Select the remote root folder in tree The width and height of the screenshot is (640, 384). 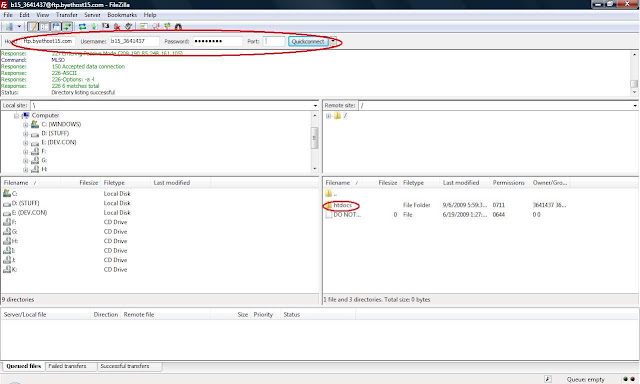pos(345,116)
